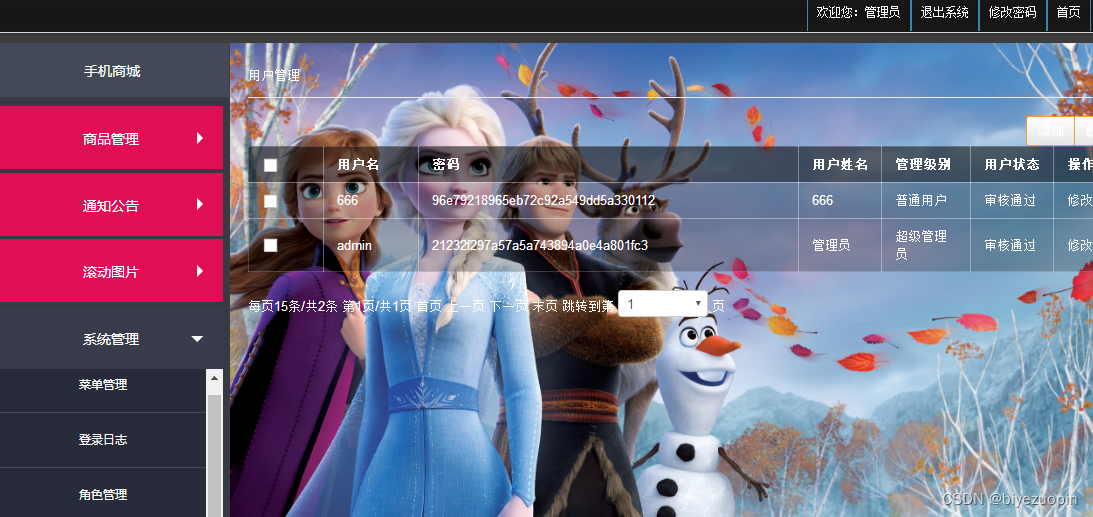Open 登录日志 submenu item
This screenshot has width=1093, height=517.
[x=103, y=440]
